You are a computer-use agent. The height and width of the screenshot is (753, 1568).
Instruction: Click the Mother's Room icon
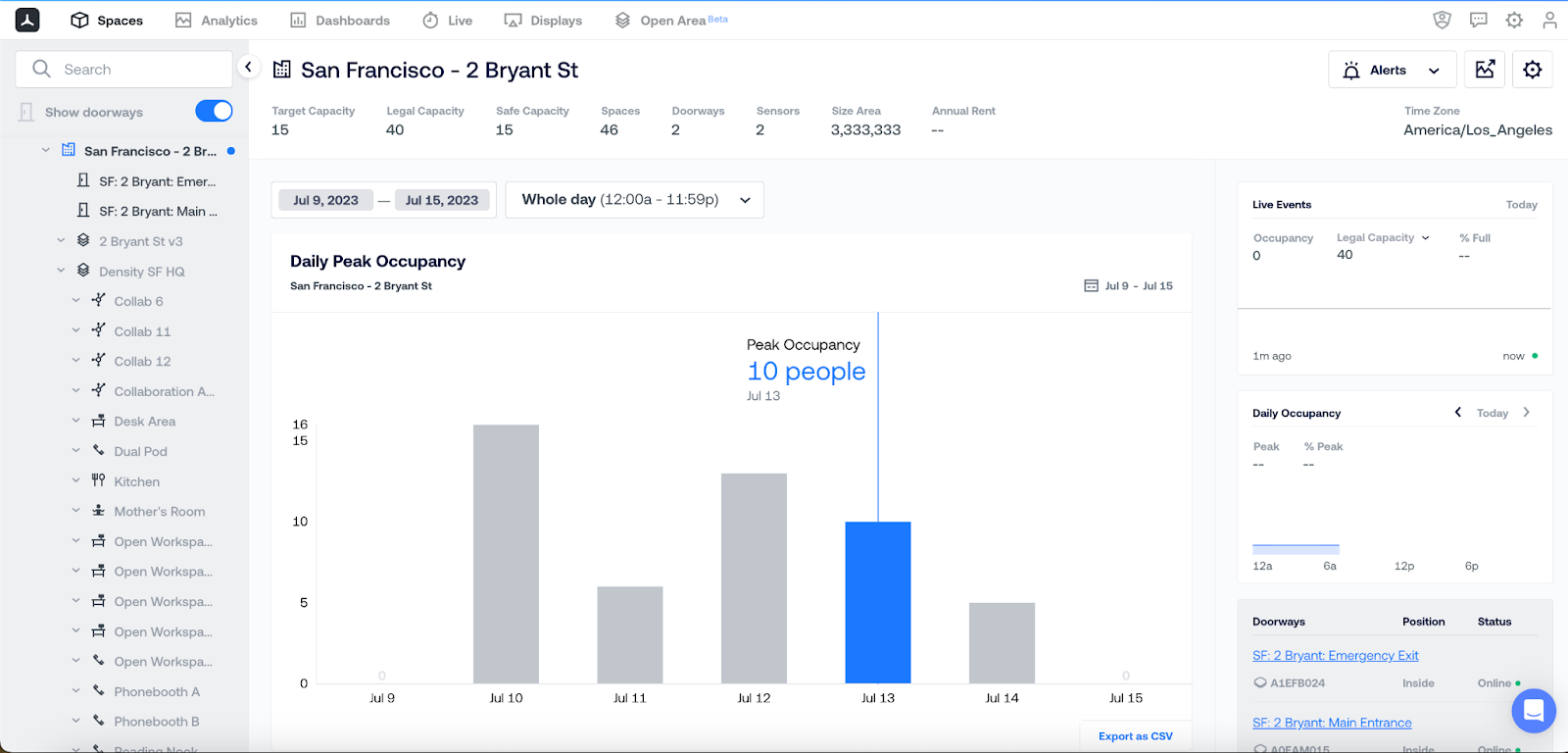pos(98,511)
